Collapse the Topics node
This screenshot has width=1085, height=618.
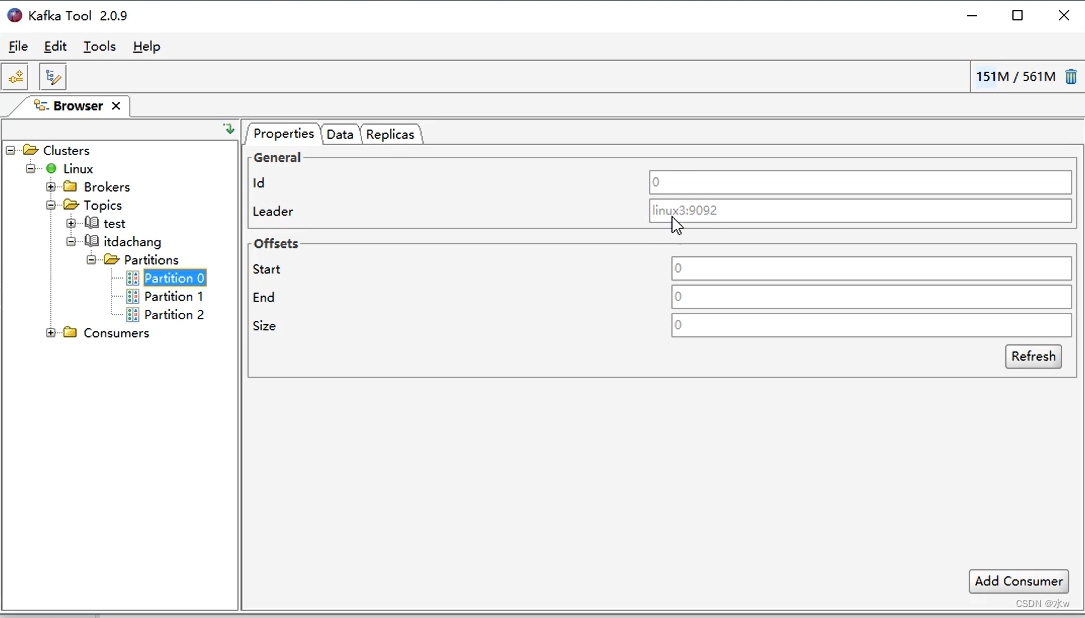click(x=51, y=205)
